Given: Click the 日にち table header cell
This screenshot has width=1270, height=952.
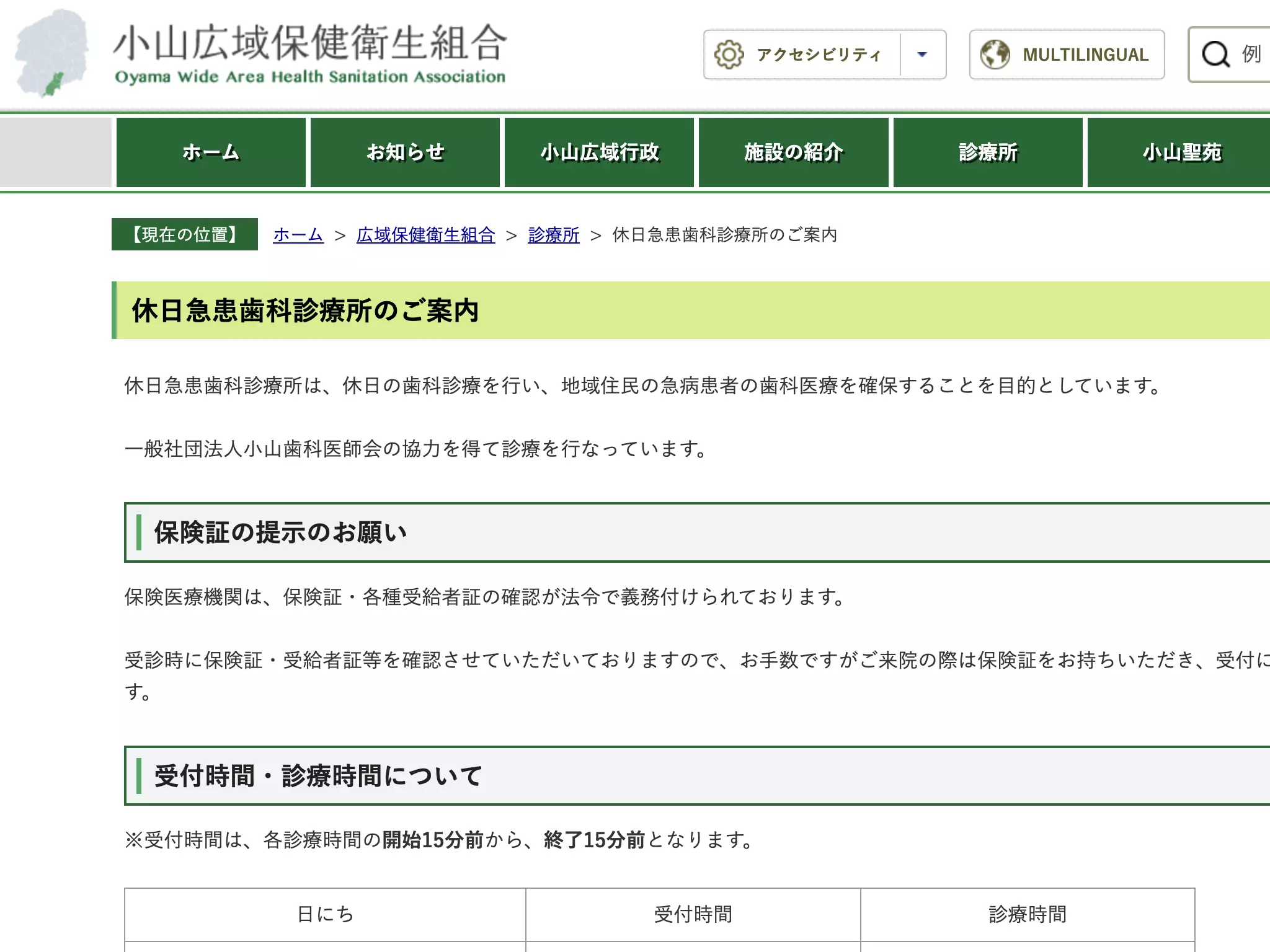Looking at the screenshot, I should 325,915.
